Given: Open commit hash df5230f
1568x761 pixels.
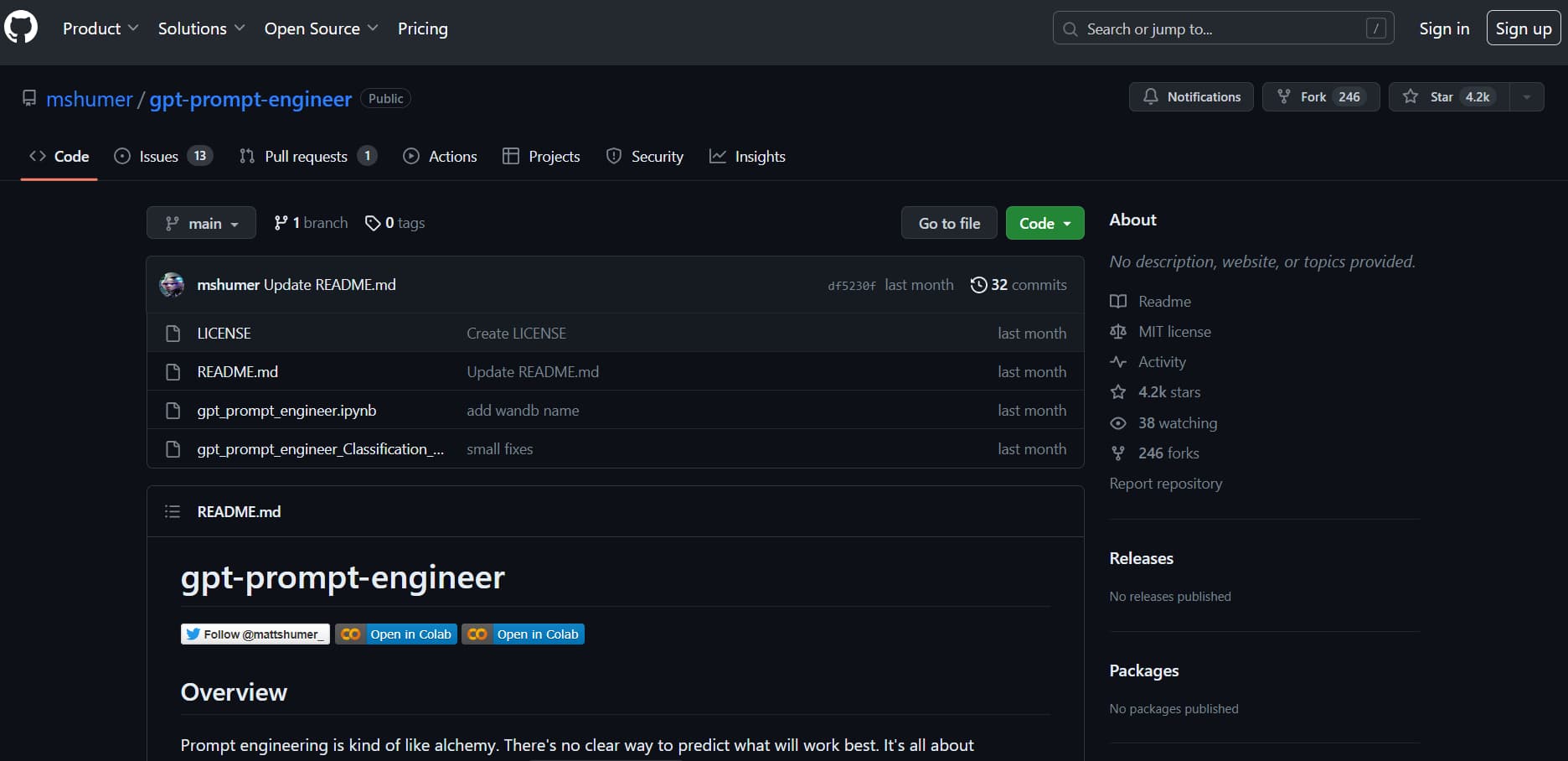Looking at the screenshot, I should [852, 286].
